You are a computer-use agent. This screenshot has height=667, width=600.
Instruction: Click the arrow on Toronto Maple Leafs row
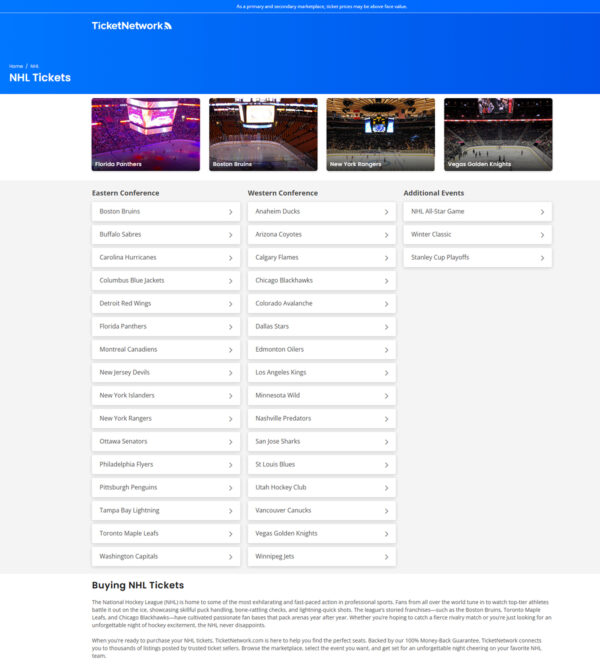pyautogui.click(x=230, y=534)
